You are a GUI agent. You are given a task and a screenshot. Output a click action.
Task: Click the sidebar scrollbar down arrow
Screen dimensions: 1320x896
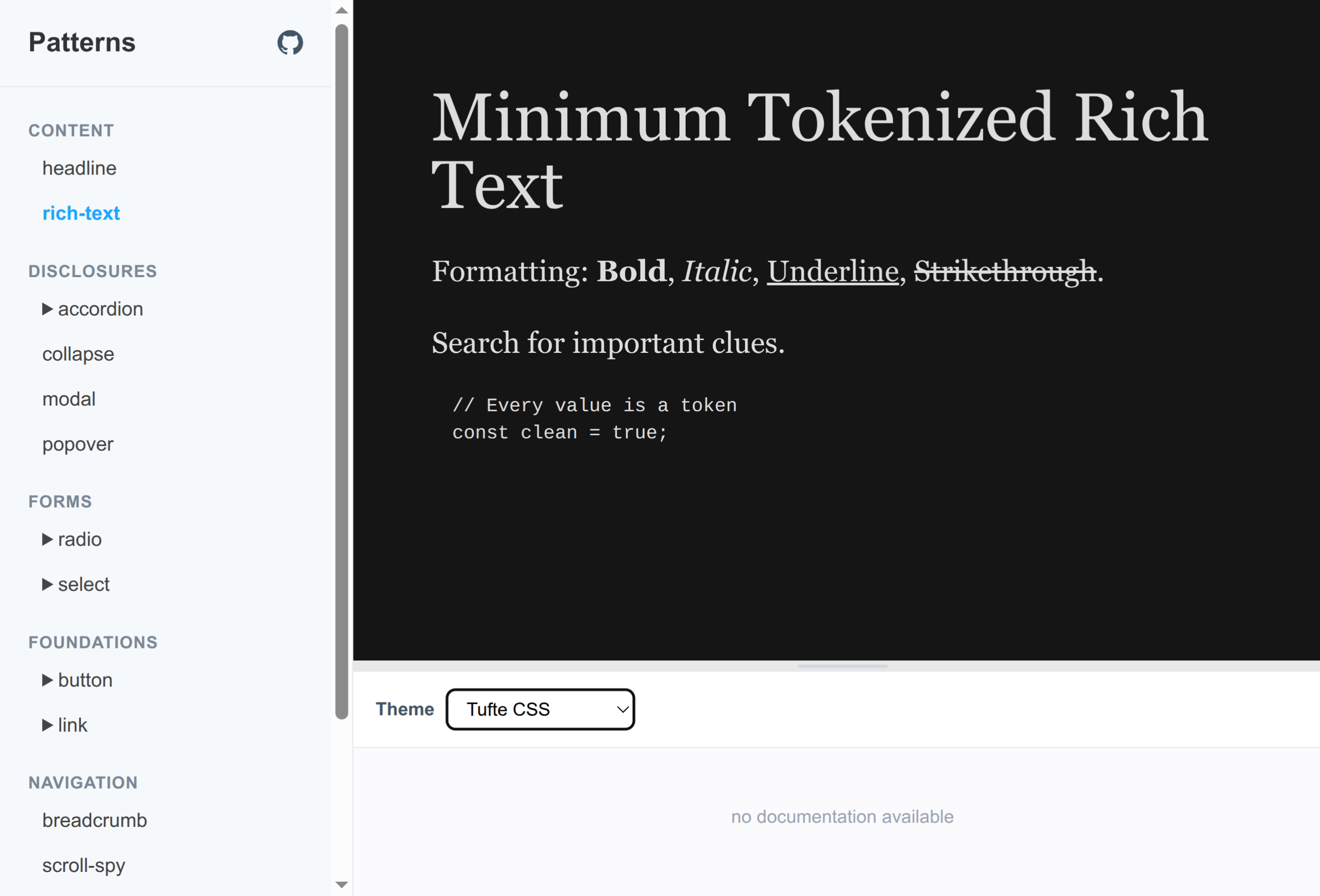point(341,885)
